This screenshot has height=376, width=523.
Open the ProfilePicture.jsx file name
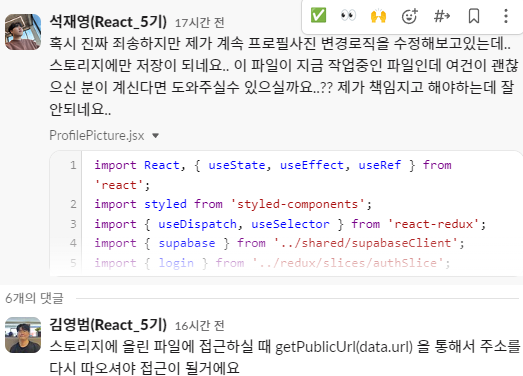97,135
